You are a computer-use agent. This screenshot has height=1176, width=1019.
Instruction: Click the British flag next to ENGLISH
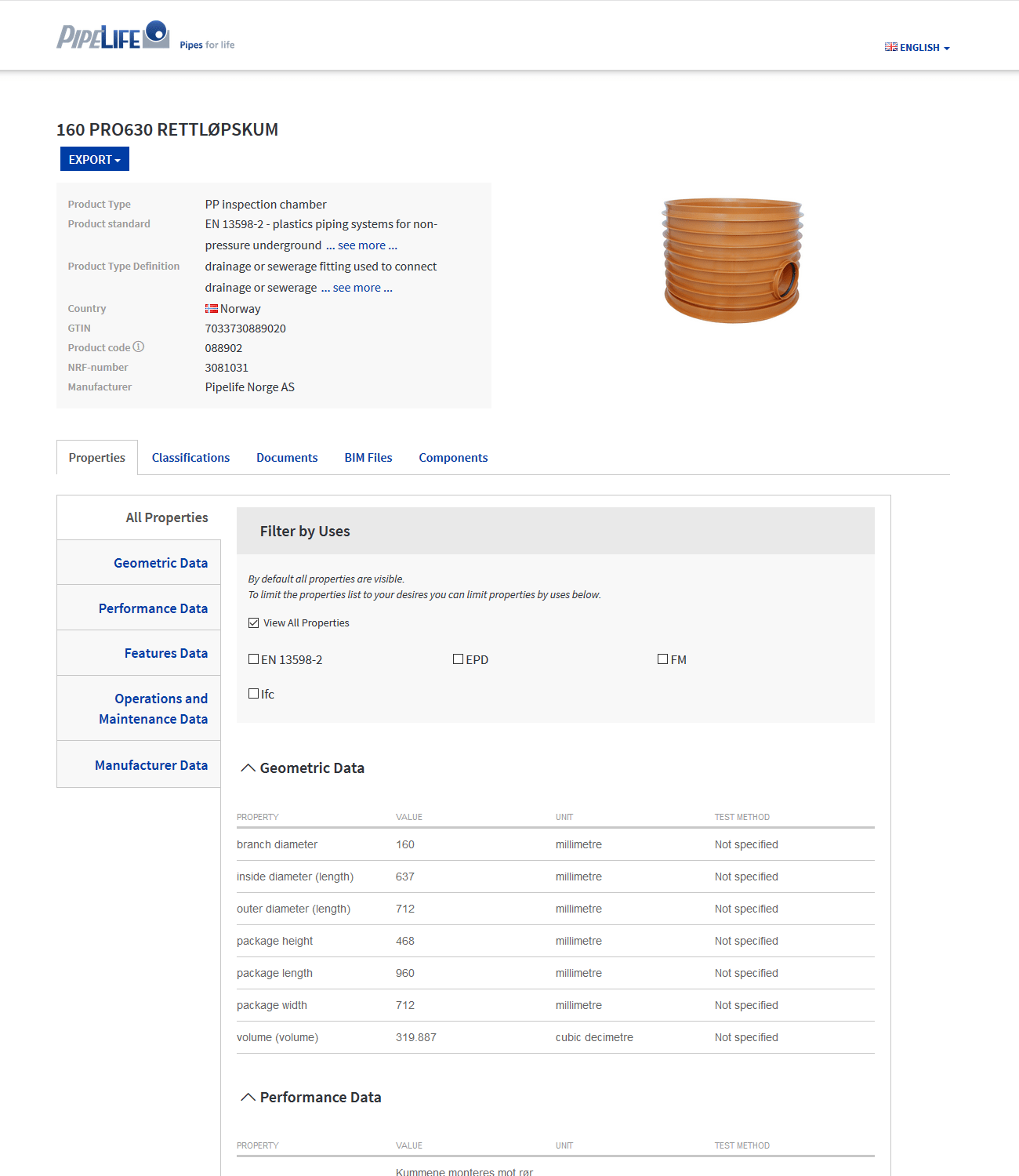(890, 47)
